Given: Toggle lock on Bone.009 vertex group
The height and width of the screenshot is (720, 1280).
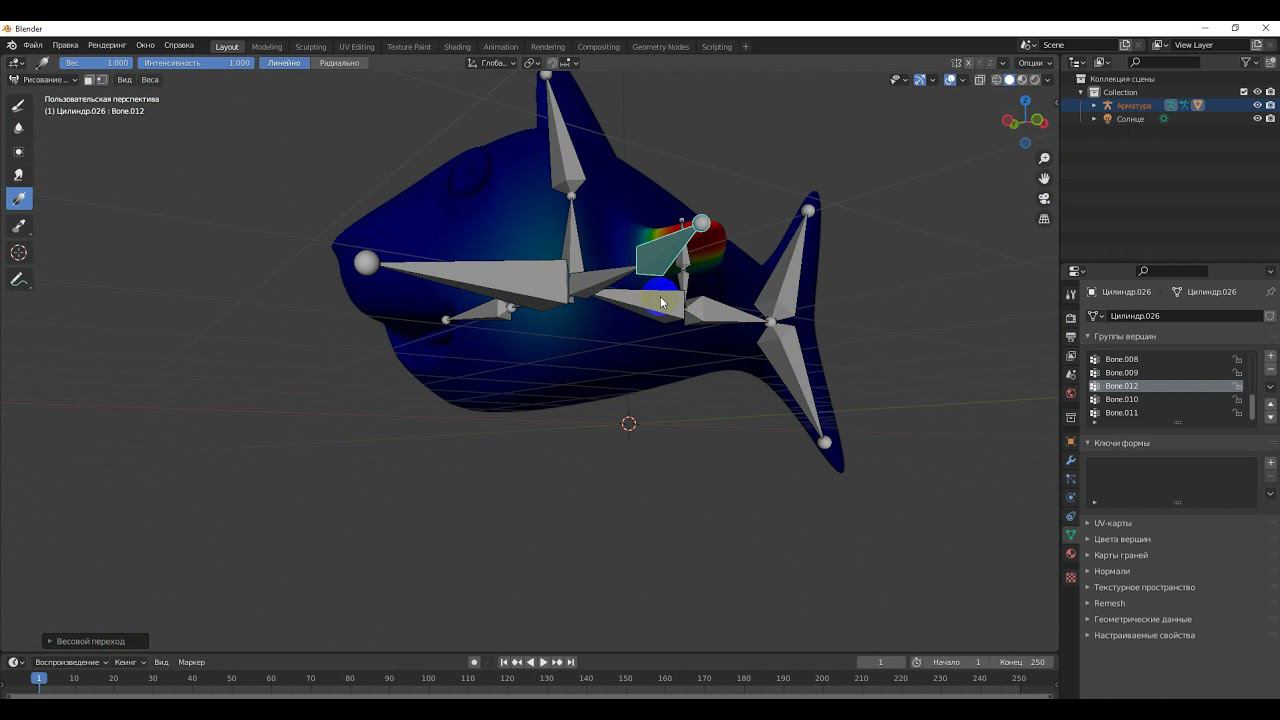Looking at the screenshot, I should click(1238, 373).
